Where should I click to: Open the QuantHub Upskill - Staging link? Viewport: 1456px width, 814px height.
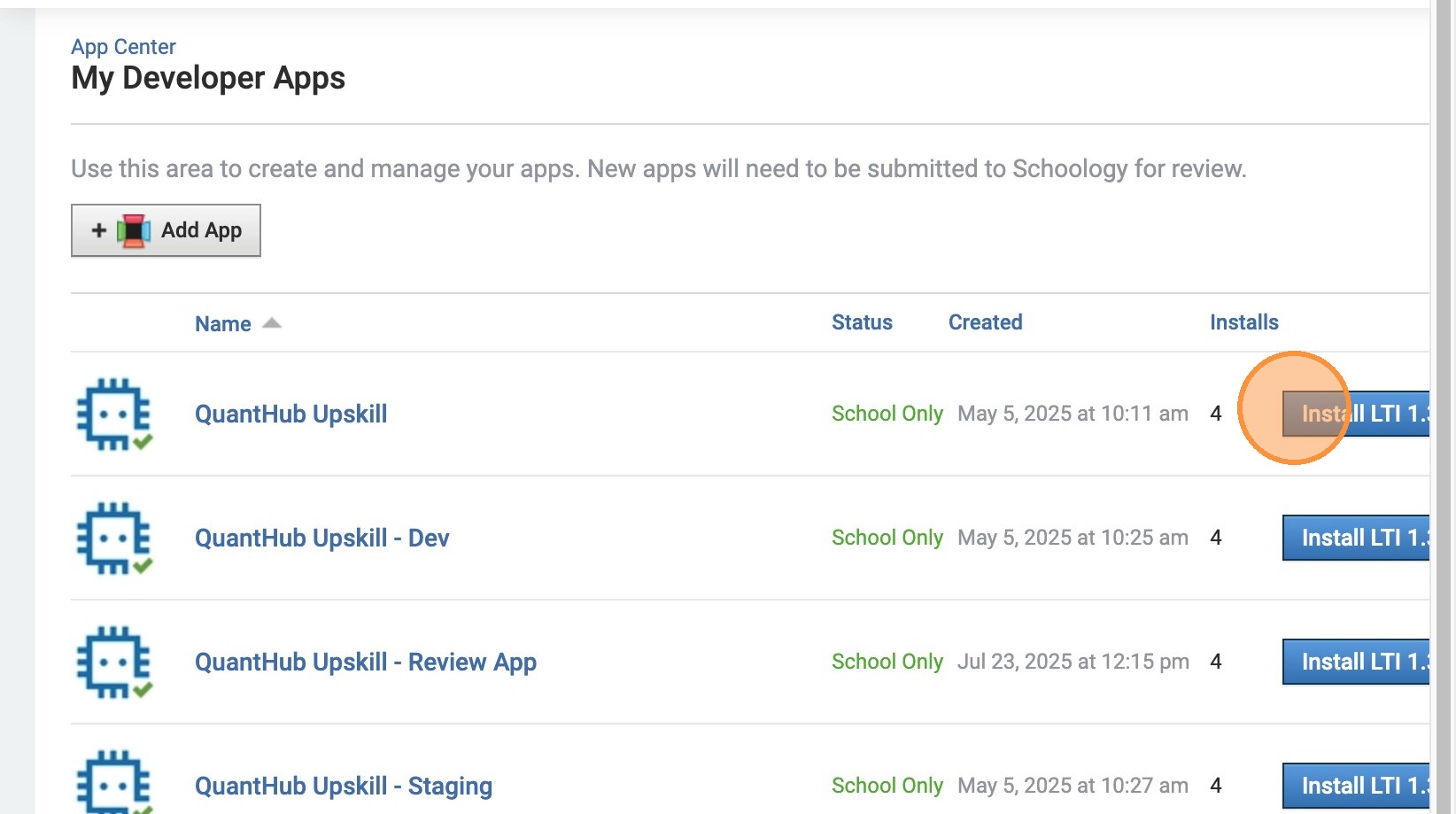[343, 787]
